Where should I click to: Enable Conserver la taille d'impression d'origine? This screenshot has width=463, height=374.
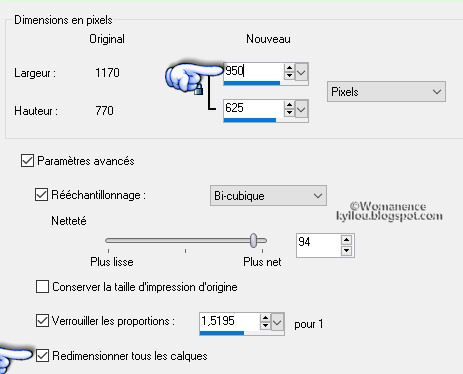click(42, 287)
